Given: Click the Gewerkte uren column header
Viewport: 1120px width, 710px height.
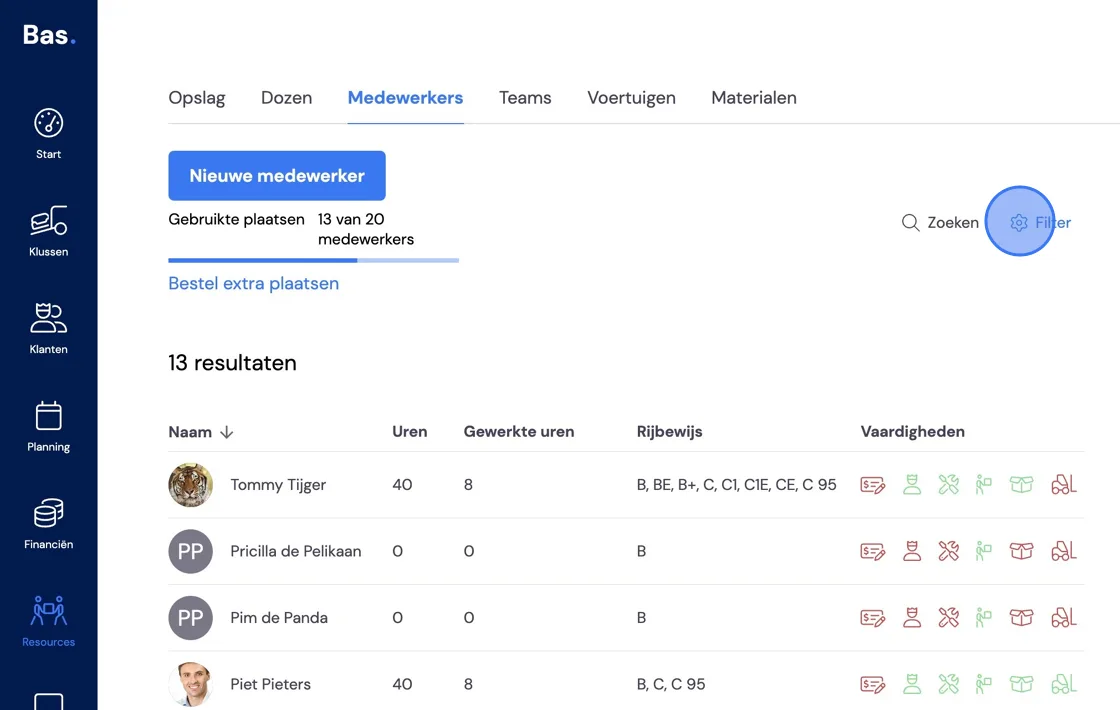Looking at the screenshot, I should point(519,431).
